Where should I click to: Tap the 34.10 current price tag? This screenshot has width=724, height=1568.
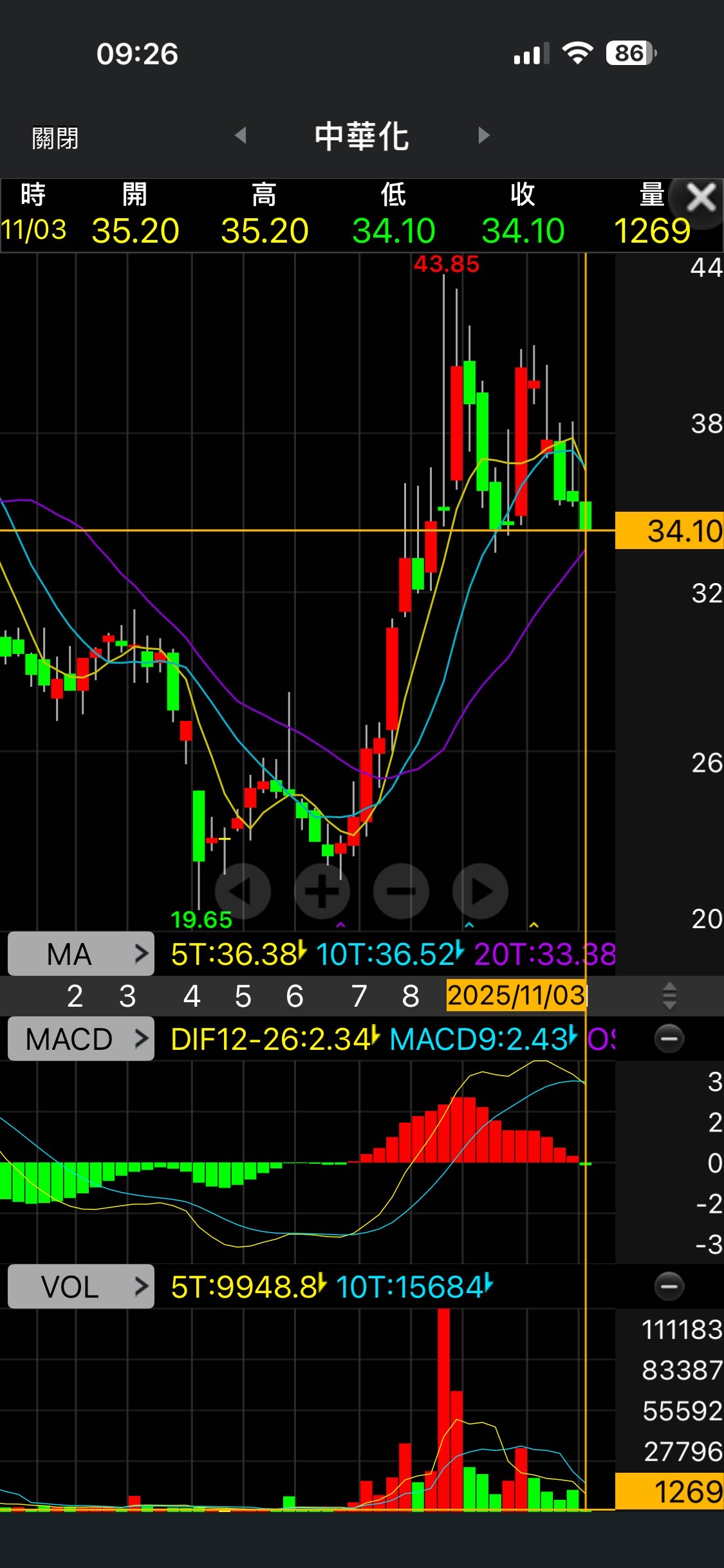(x=669, y=531)
